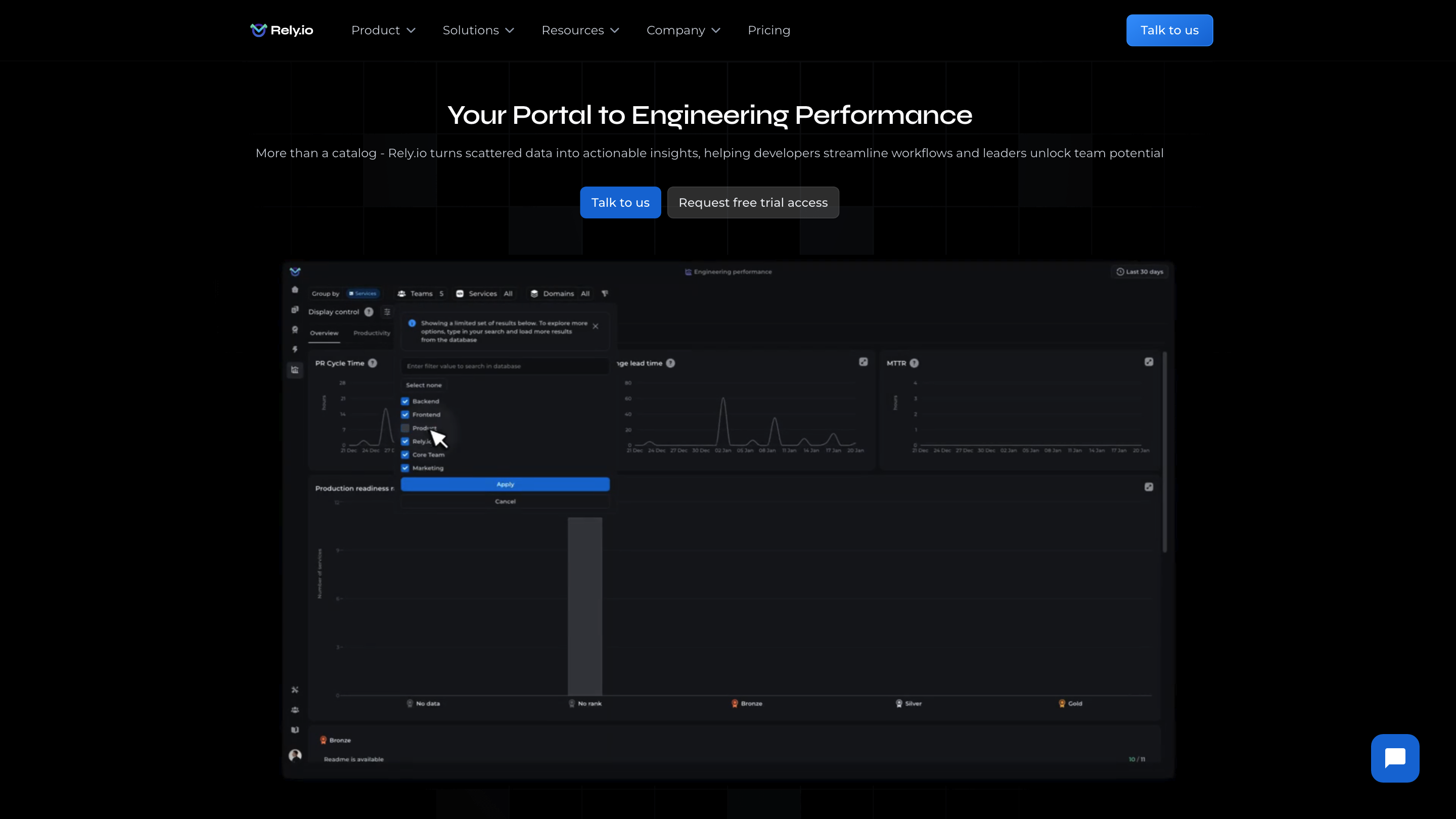The width and height of the screenshot is (1456, 819).
Task: Open the Pricing page
Action: tap(768, 30)
